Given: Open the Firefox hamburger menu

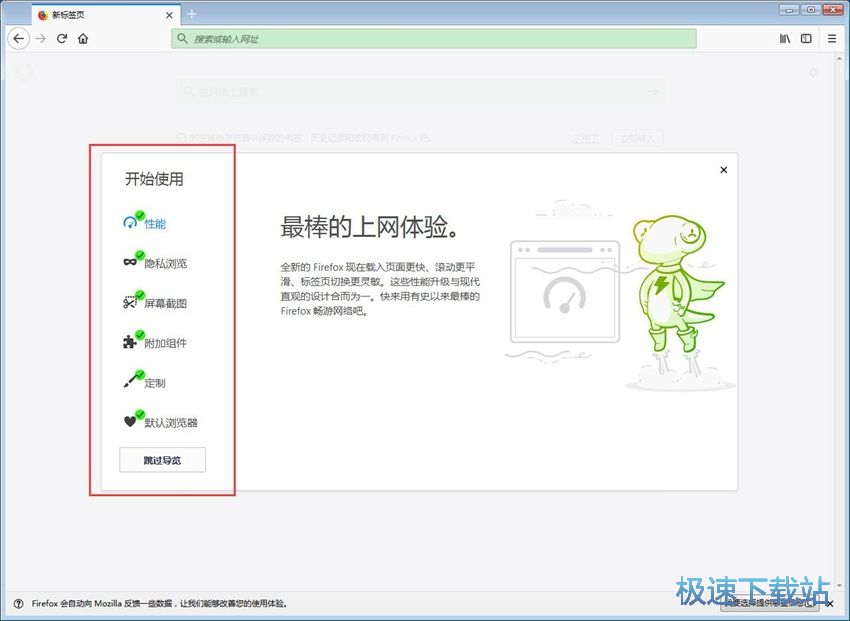Looking at the screenshot, I should [832, 38].
